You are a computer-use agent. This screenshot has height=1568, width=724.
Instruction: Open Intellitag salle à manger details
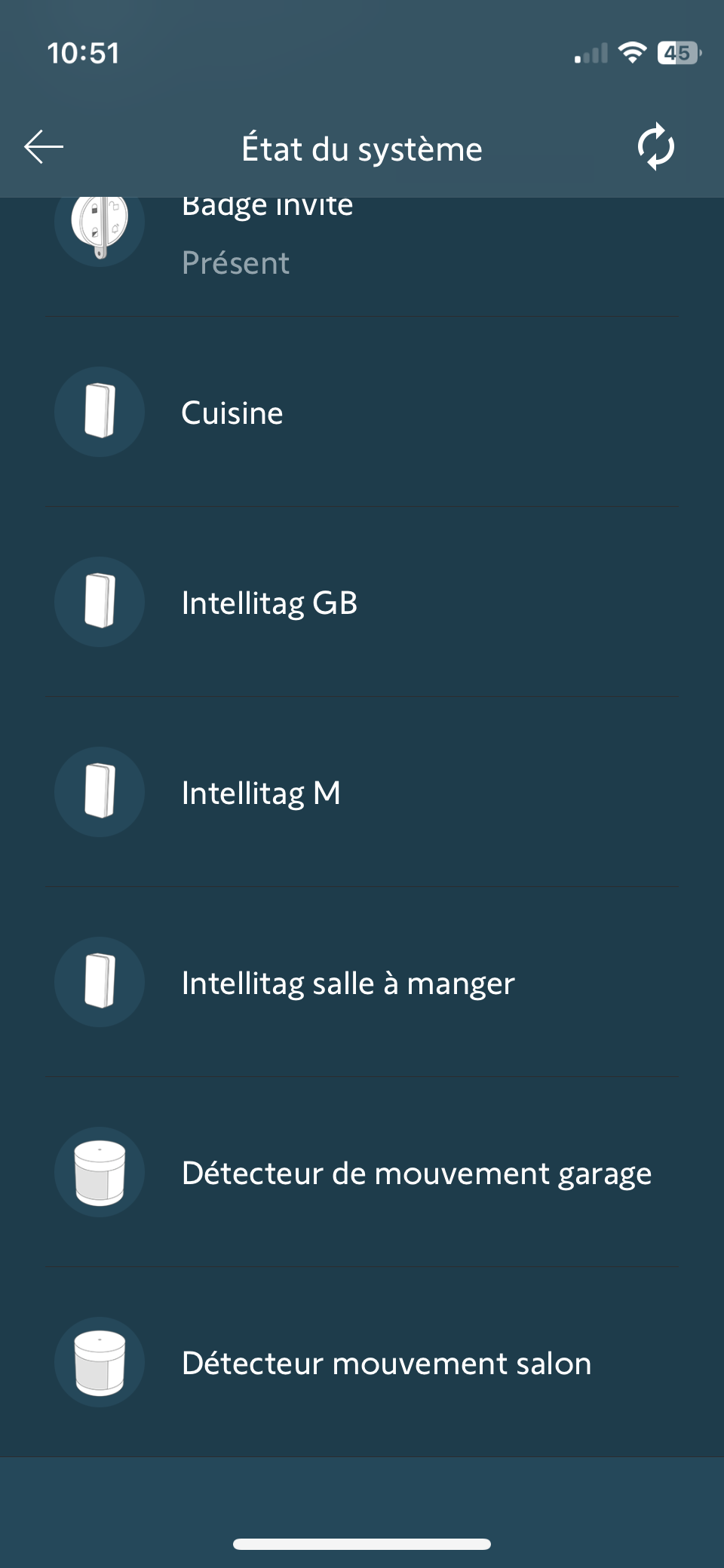coord(348,983)
